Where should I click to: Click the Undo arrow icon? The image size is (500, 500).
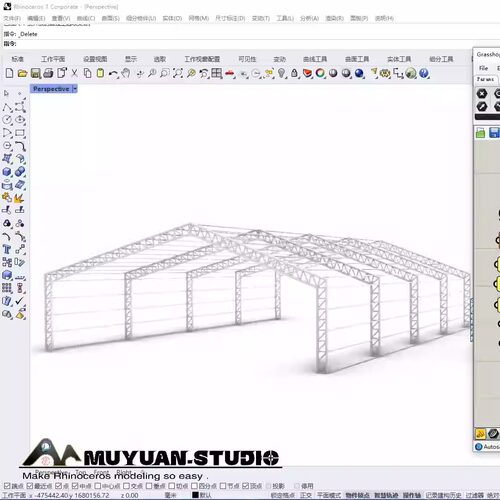point(113,74)
